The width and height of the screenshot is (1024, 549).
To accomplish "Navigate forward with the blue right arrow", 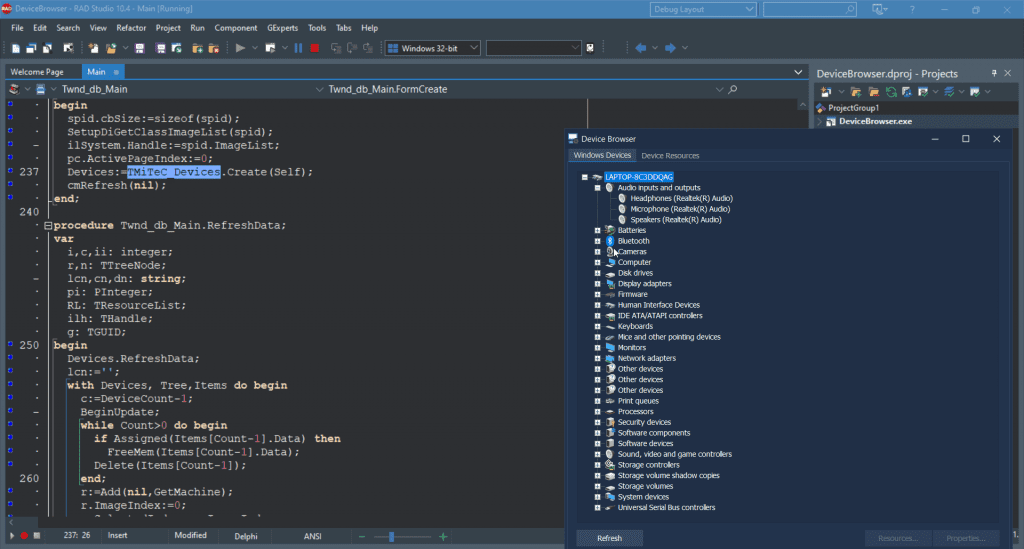I will pyautogui.click(x=670, y=48).
